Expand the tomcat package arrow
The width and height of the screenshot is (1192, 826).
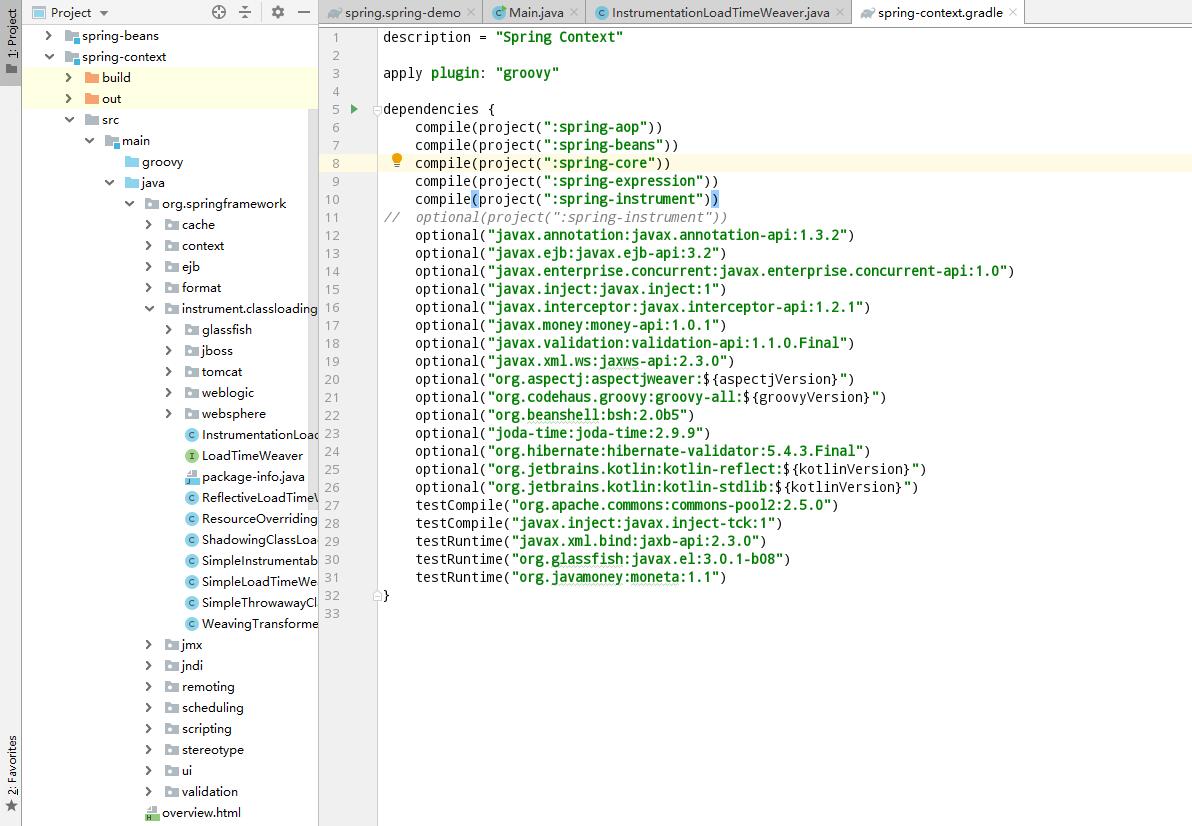168,372
